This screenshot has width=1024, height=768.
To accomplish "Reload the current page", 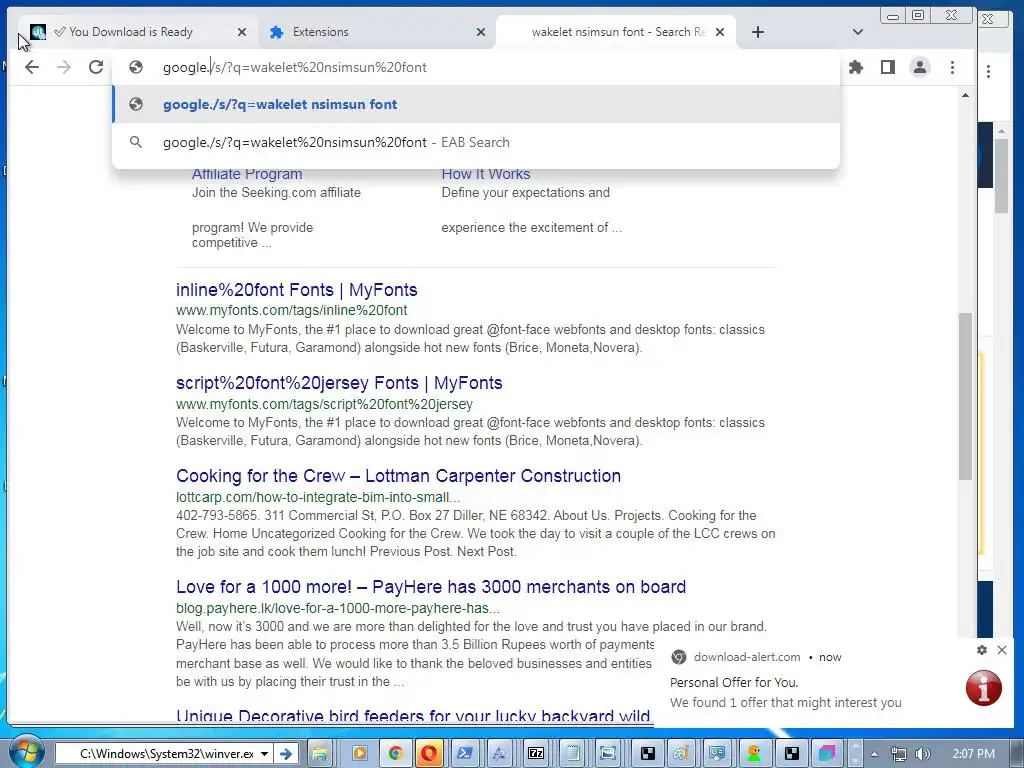I will click(x=96, y=67).
